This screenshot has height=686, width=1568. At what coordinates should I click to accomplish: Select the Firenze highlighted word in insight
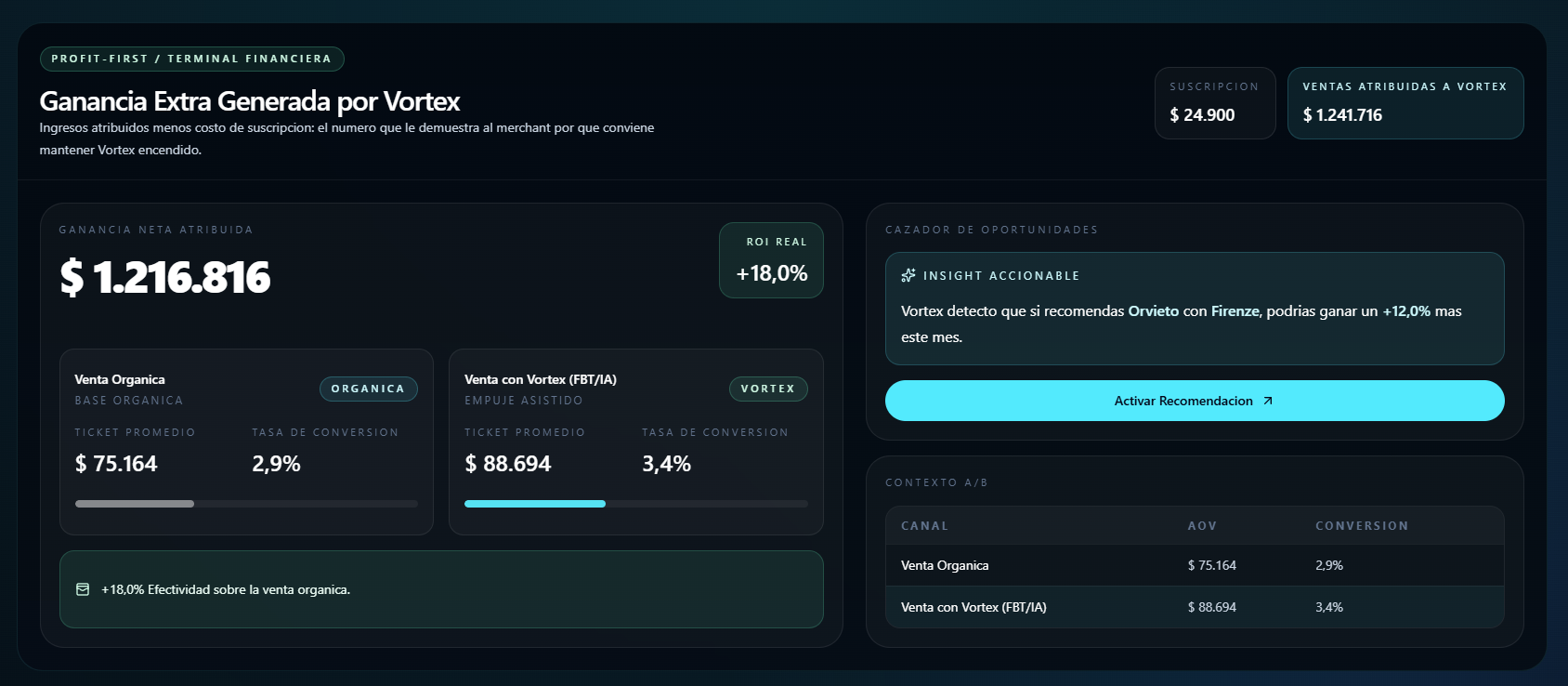pyautogui.click(x=1235, y=311)
